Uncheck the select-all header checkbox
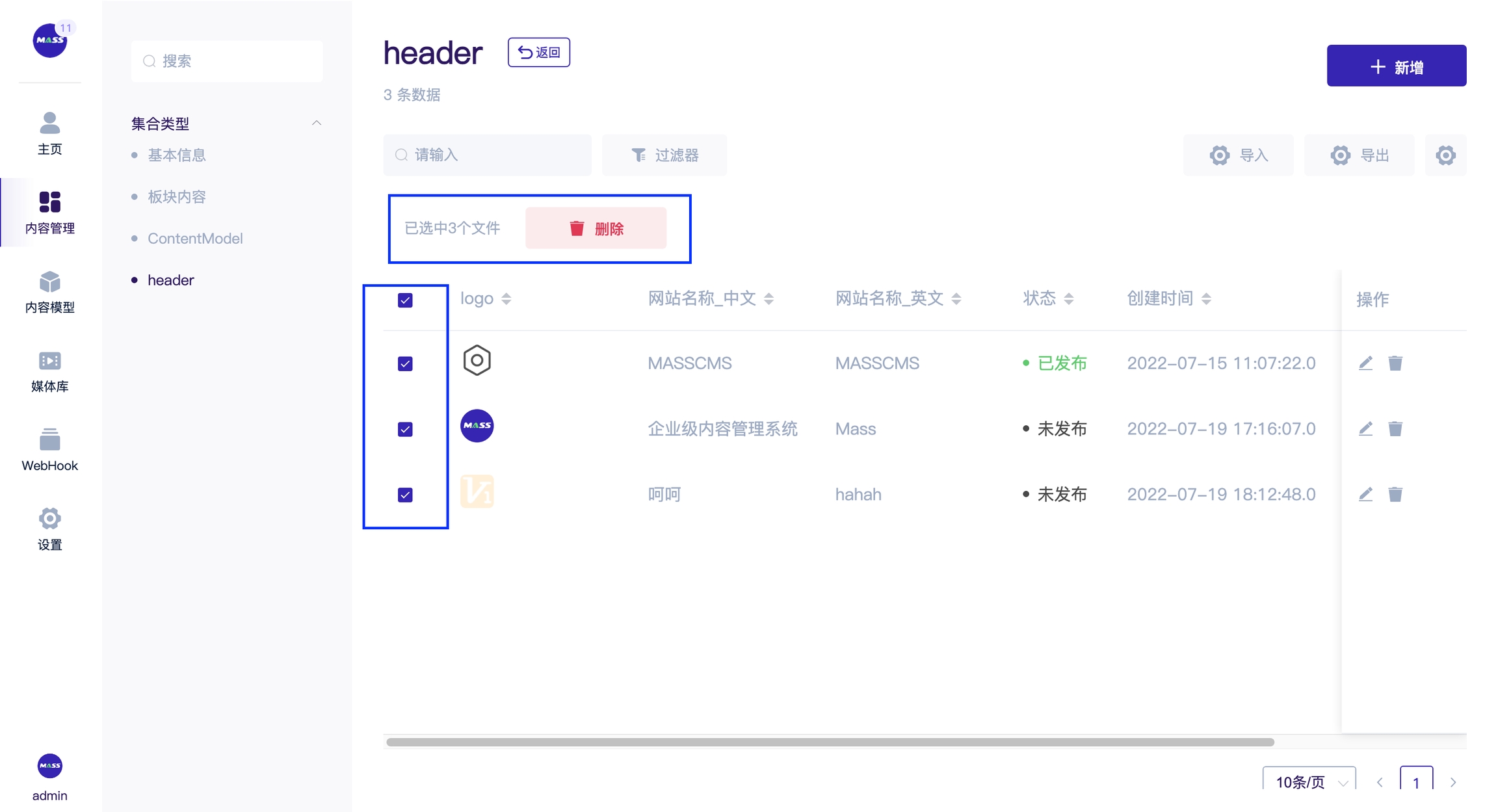 point(405,300)
